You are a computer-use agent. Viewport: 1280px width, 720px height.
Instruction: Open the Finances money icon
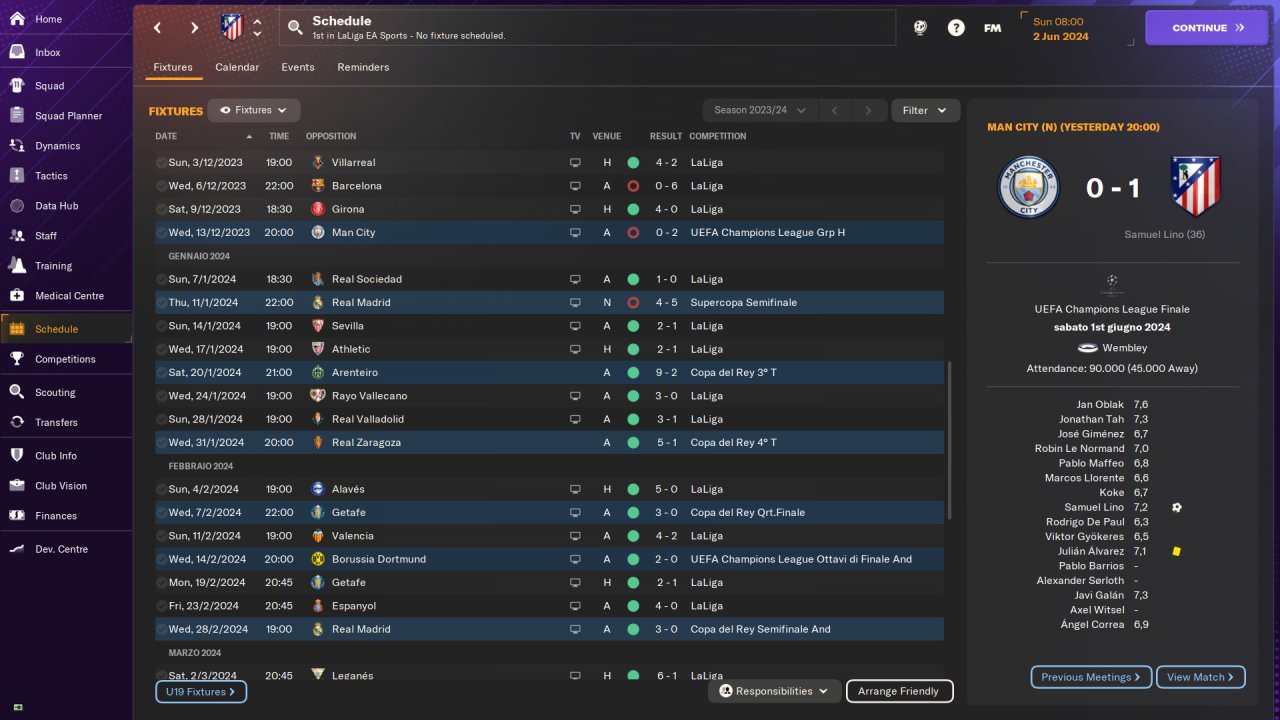[x=17, y=516]
